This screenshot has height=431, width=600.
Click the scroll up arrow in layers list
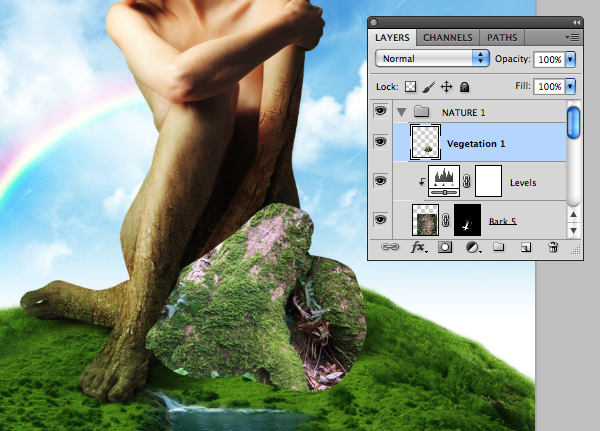click(573, 215)
